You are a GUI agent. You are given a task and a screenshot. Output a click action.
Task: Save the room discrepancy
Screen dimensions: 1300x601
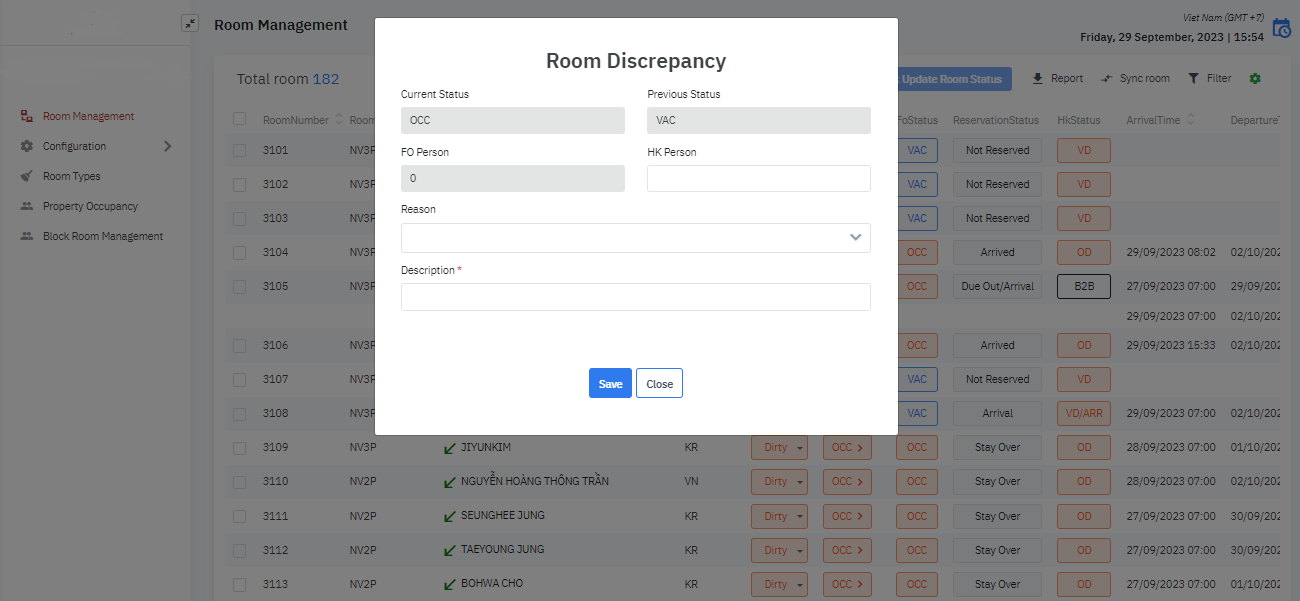coord(610,384)
